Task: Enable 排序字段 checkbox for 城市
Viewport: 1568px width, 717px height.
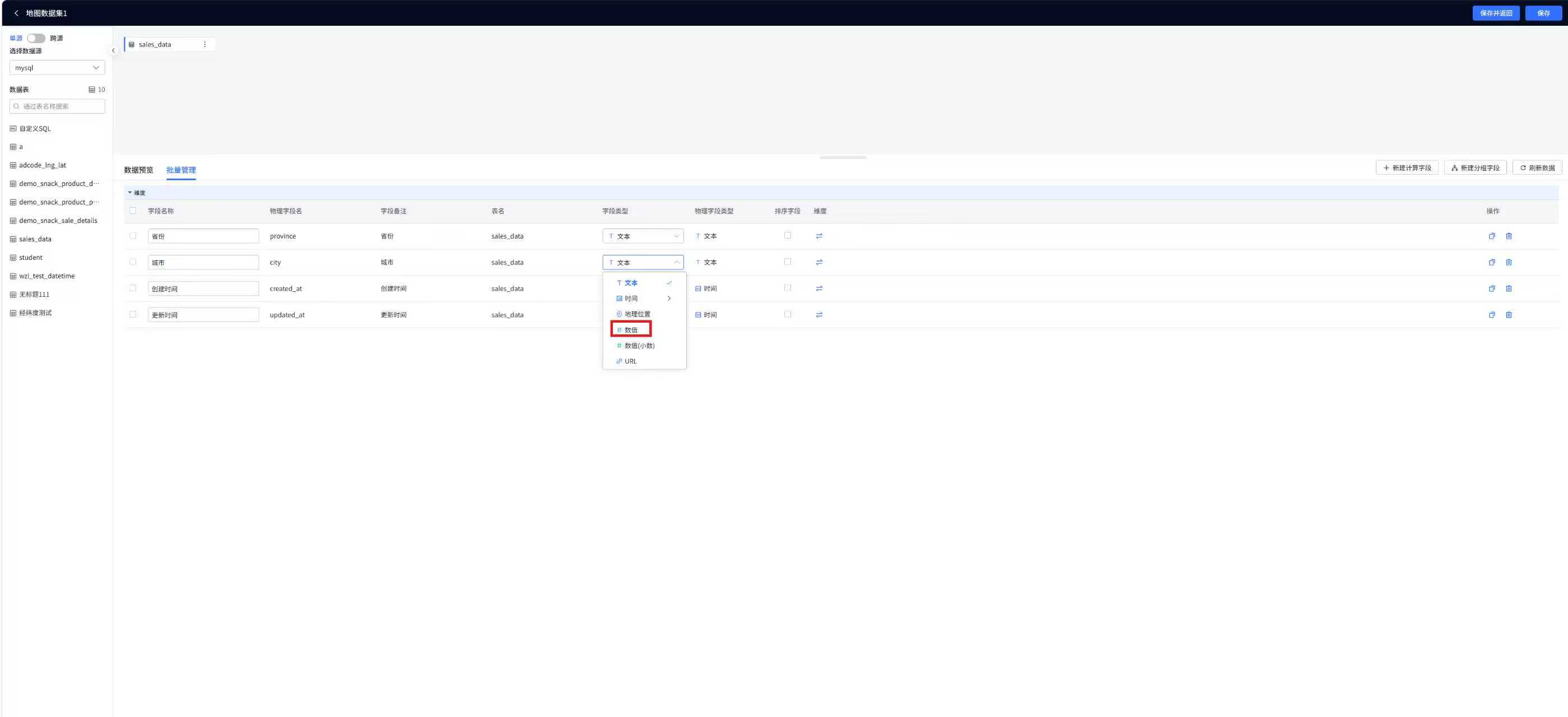Action: pyautogui.click(x=788, y=262)
